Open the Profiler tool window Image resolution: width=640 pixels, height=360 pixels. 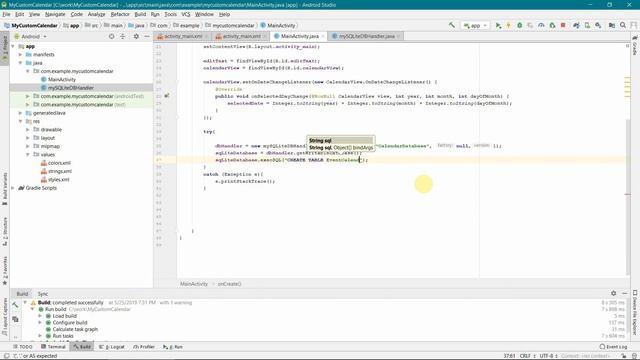coord(144,347)
